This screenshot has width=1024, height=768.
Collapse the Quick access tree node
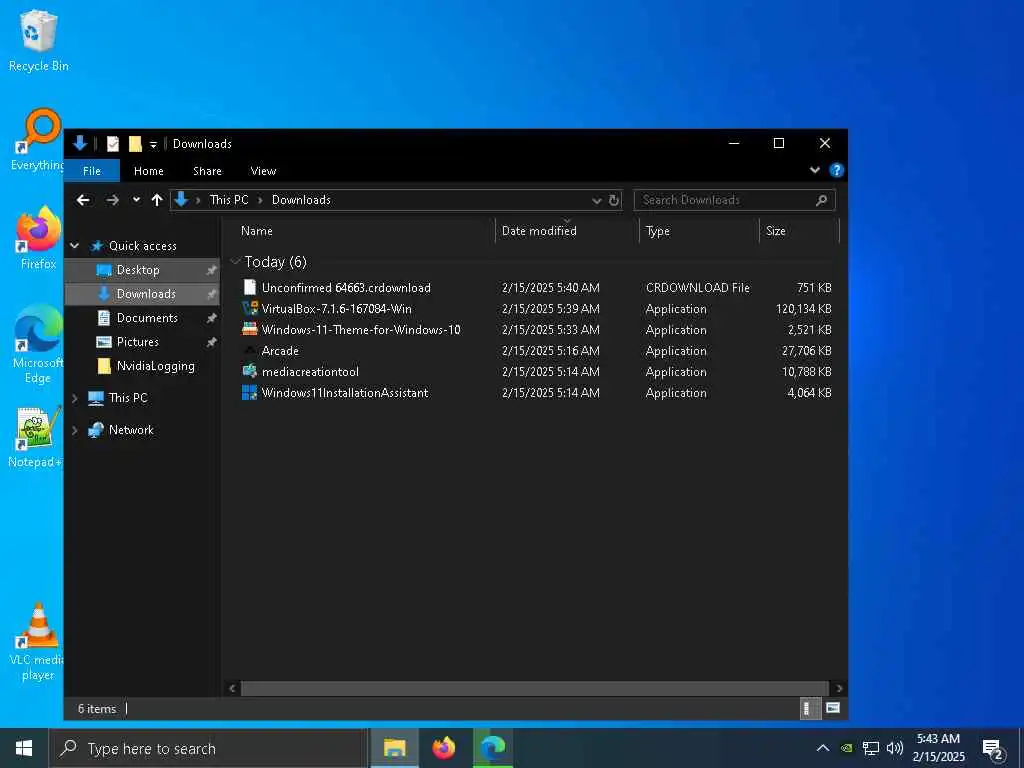point(74,246)
